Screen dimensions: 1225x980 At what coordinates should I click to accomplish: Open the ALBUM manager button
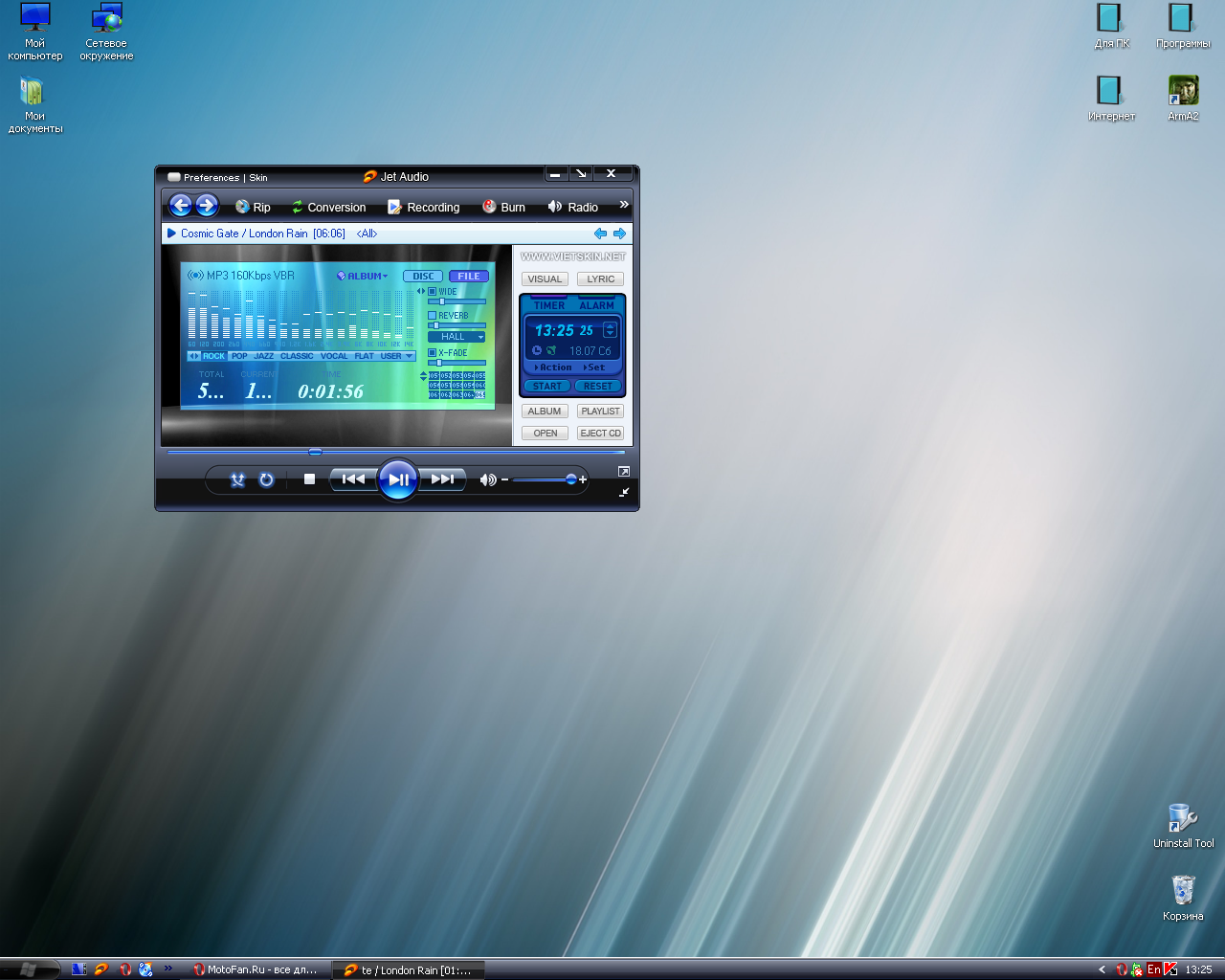[545, 412]
